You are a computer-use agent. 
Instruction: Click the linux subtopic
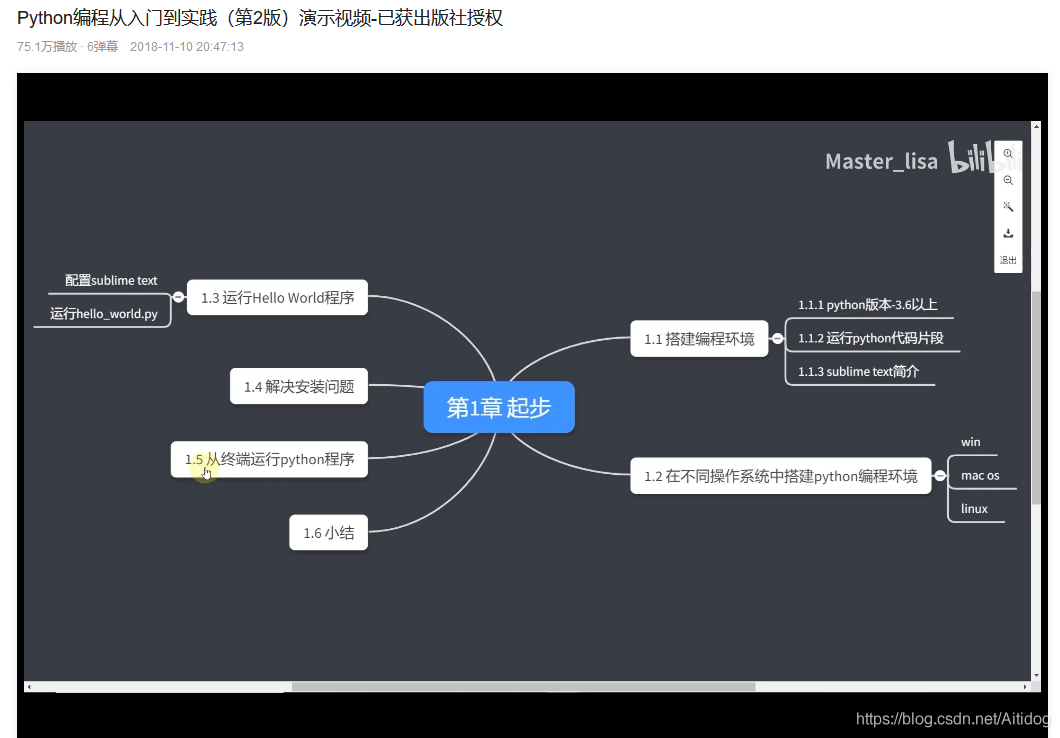(974, 509)
